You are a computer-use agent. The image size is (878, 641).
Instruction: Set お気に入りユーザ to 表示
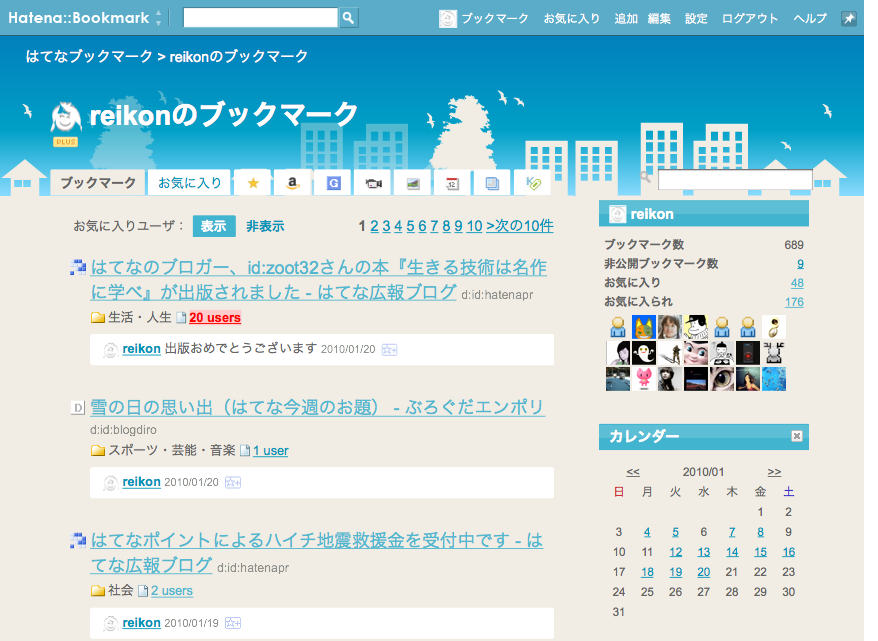pyautogui.click(x=213, y=226)
